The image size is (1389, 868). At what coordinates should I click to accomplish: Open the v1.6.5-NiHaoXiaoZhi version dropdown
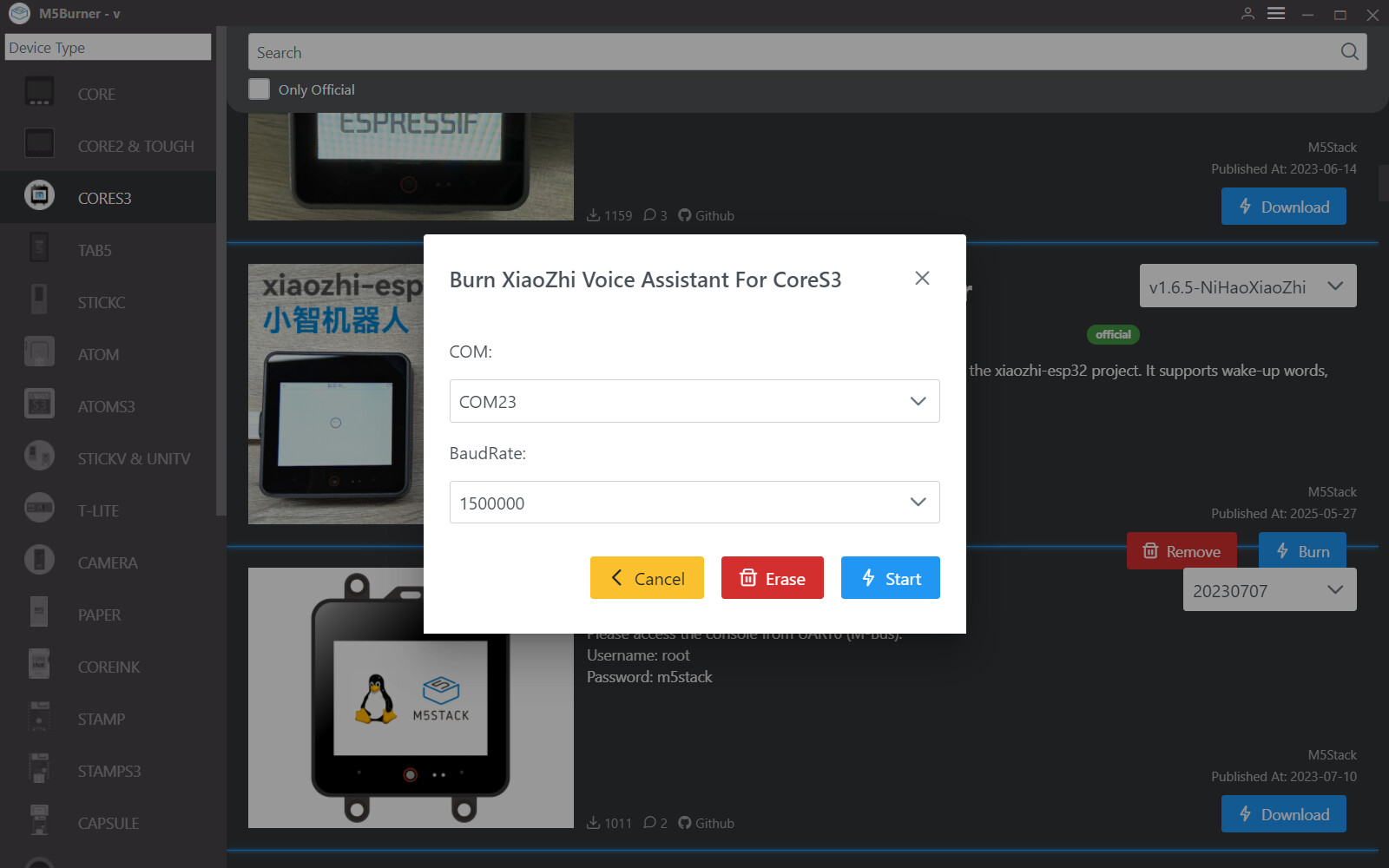1247,286
